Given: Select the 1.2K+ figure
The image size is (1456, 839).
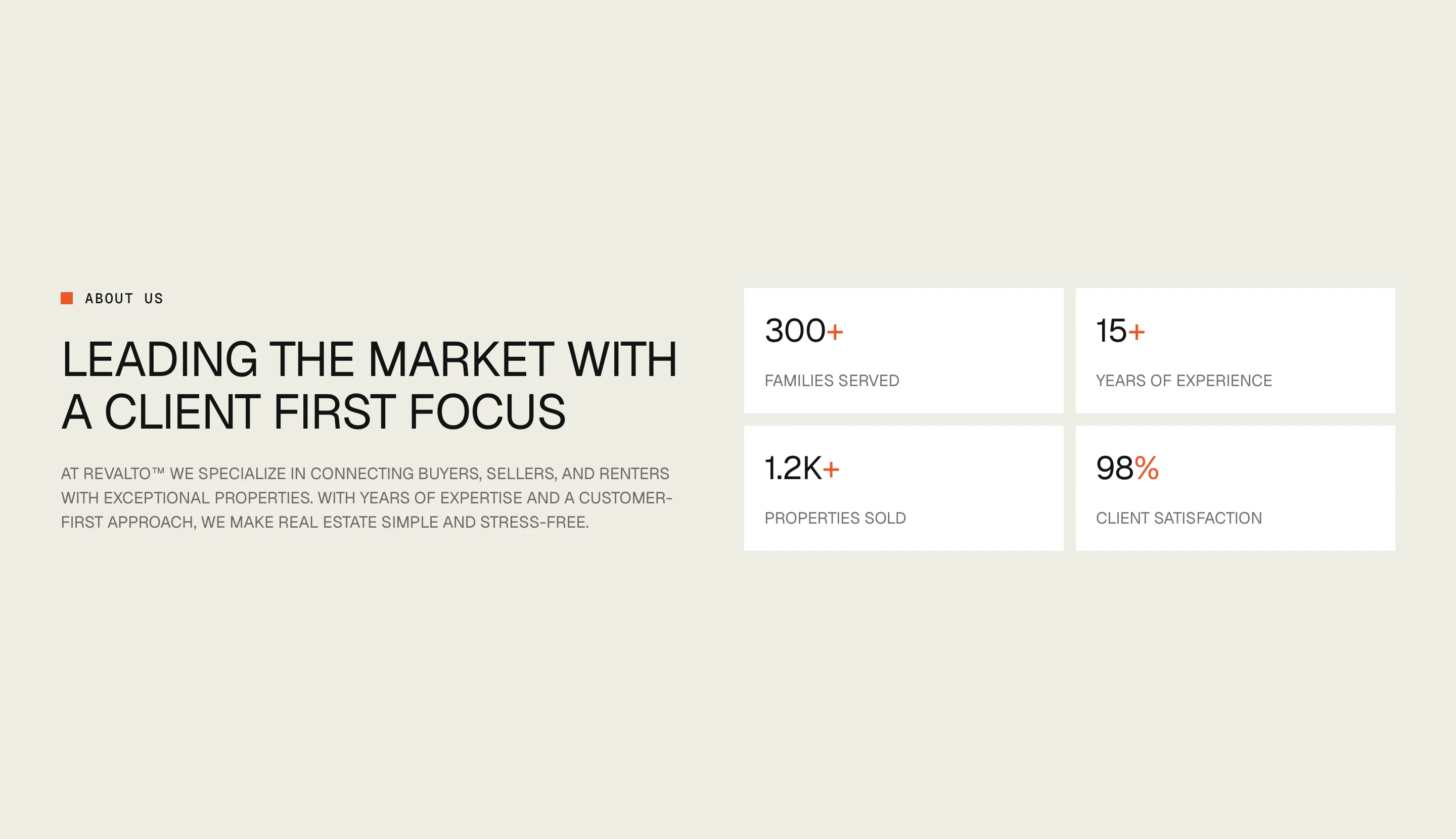Looking at the screenshot, I should (x=802, y=468).
